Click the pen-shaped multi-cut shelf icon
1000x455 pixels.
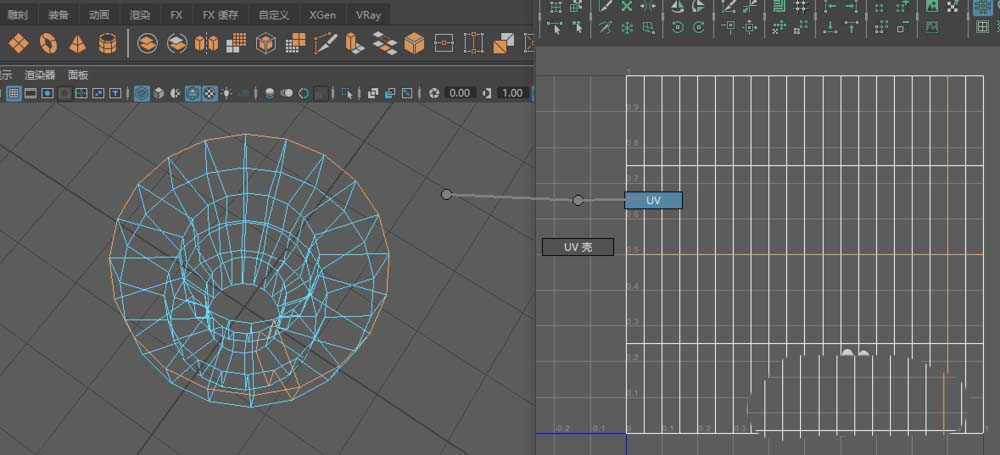coord(325,43)
